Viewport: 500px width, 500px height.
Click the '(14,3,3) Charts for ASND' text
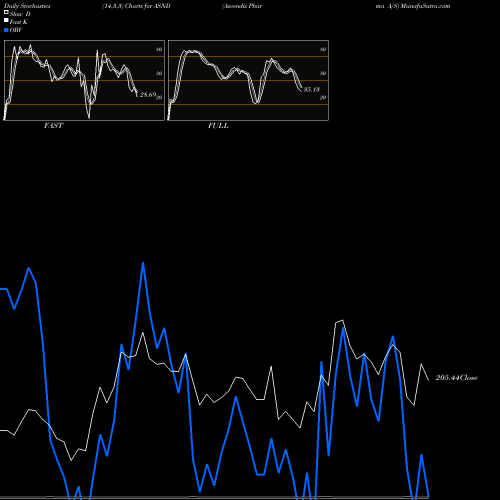[x=136, y=6]
